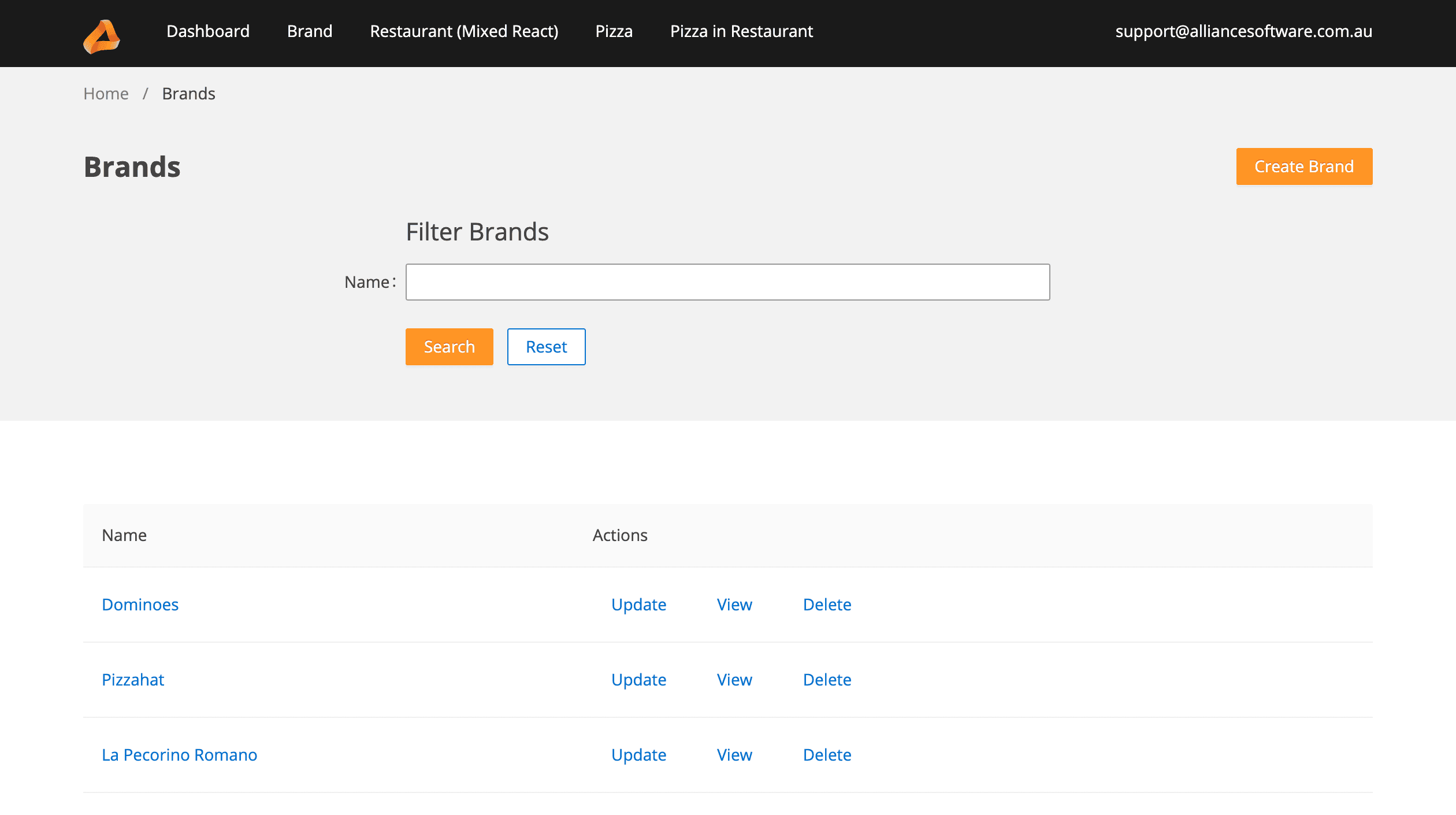Click the Create Brand button
The height and width of the screenshot is (815, 1456).
pyautogui.click(x=1304, y=166)
